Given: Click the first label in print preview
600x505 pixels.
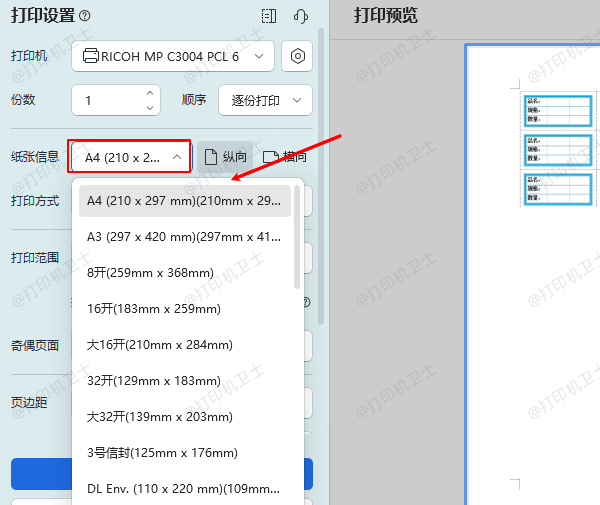Looking at the screenshot, I should [558, 111].
